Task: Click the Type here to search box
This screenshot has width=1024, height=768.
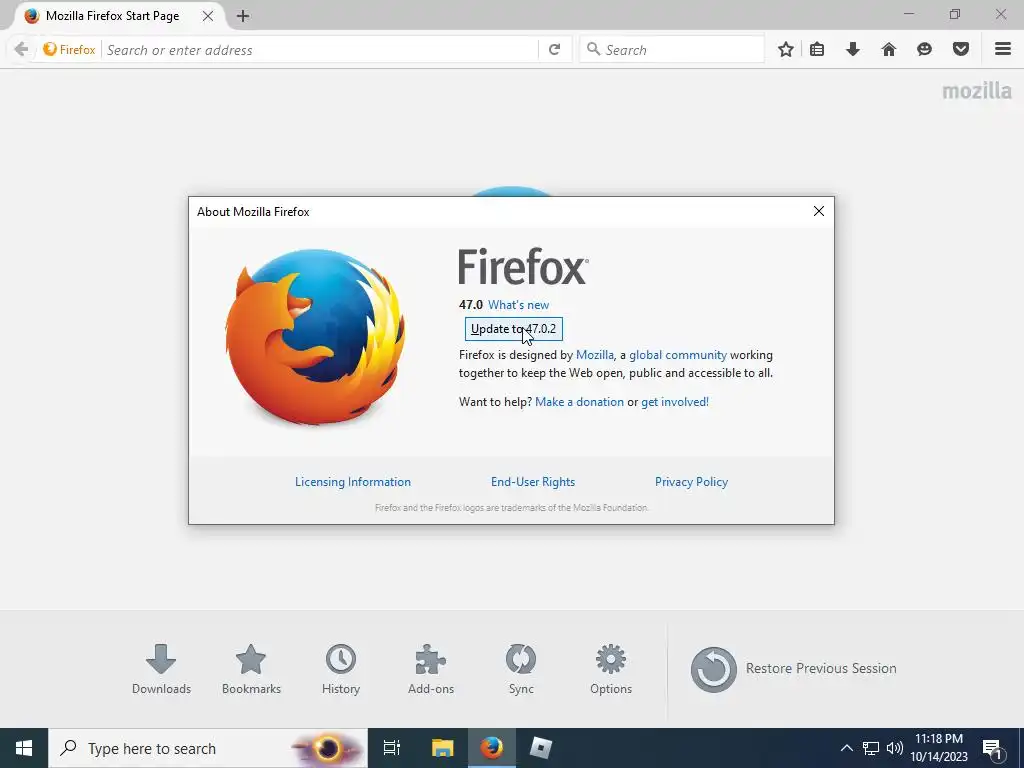Action: point(208,748)
